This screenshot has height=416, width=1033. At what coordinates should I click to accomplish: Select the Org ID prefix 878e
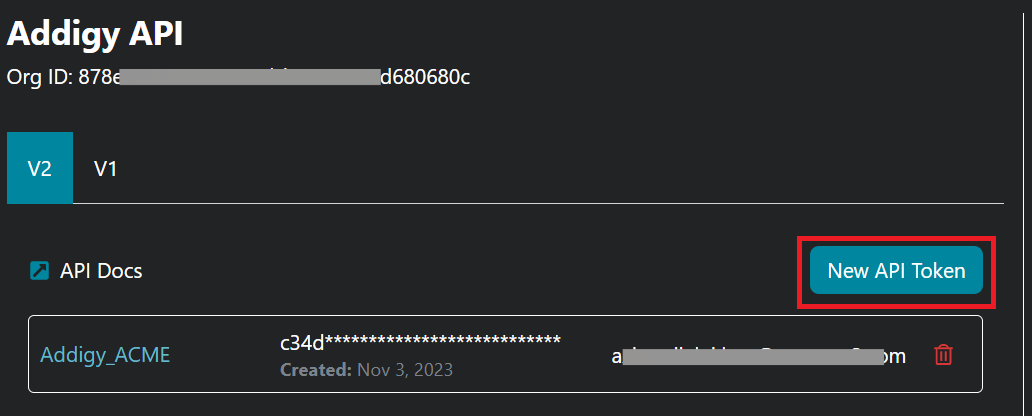point(99,77)
